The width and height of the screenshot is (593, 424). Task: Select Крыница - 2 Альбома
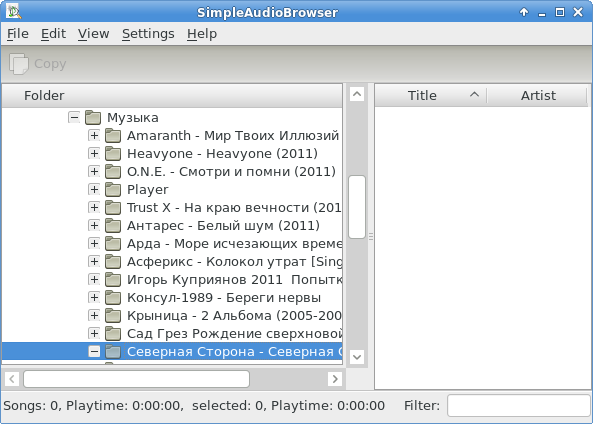point(234,316)
